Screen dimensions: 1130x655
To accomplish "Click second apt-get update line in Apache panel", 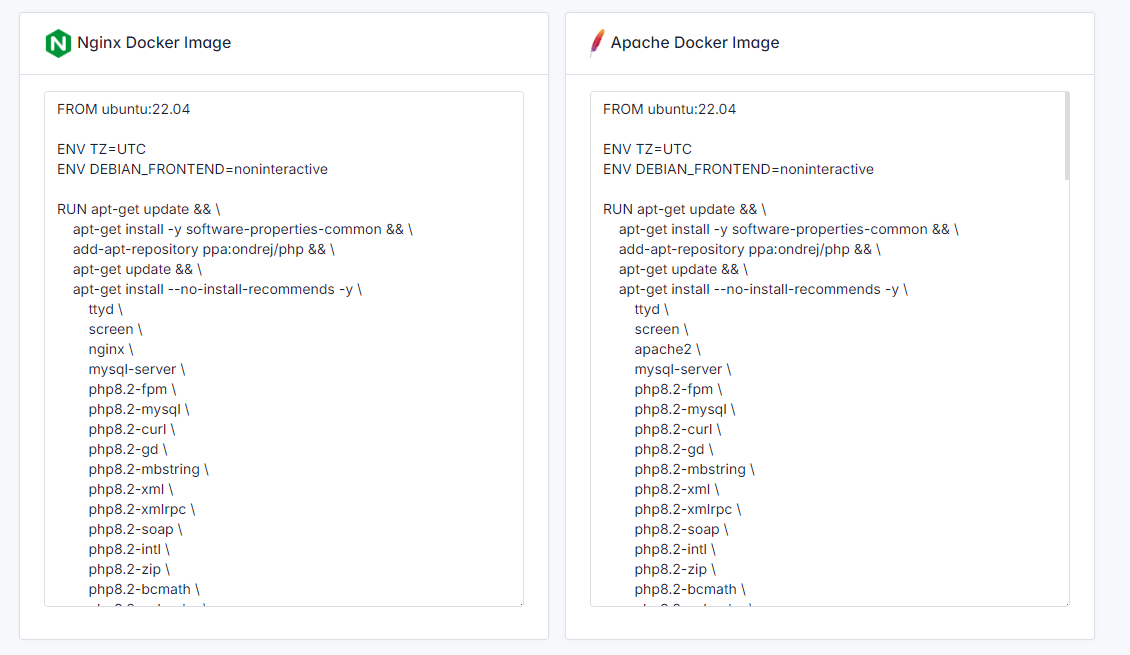I will point(683,269).
